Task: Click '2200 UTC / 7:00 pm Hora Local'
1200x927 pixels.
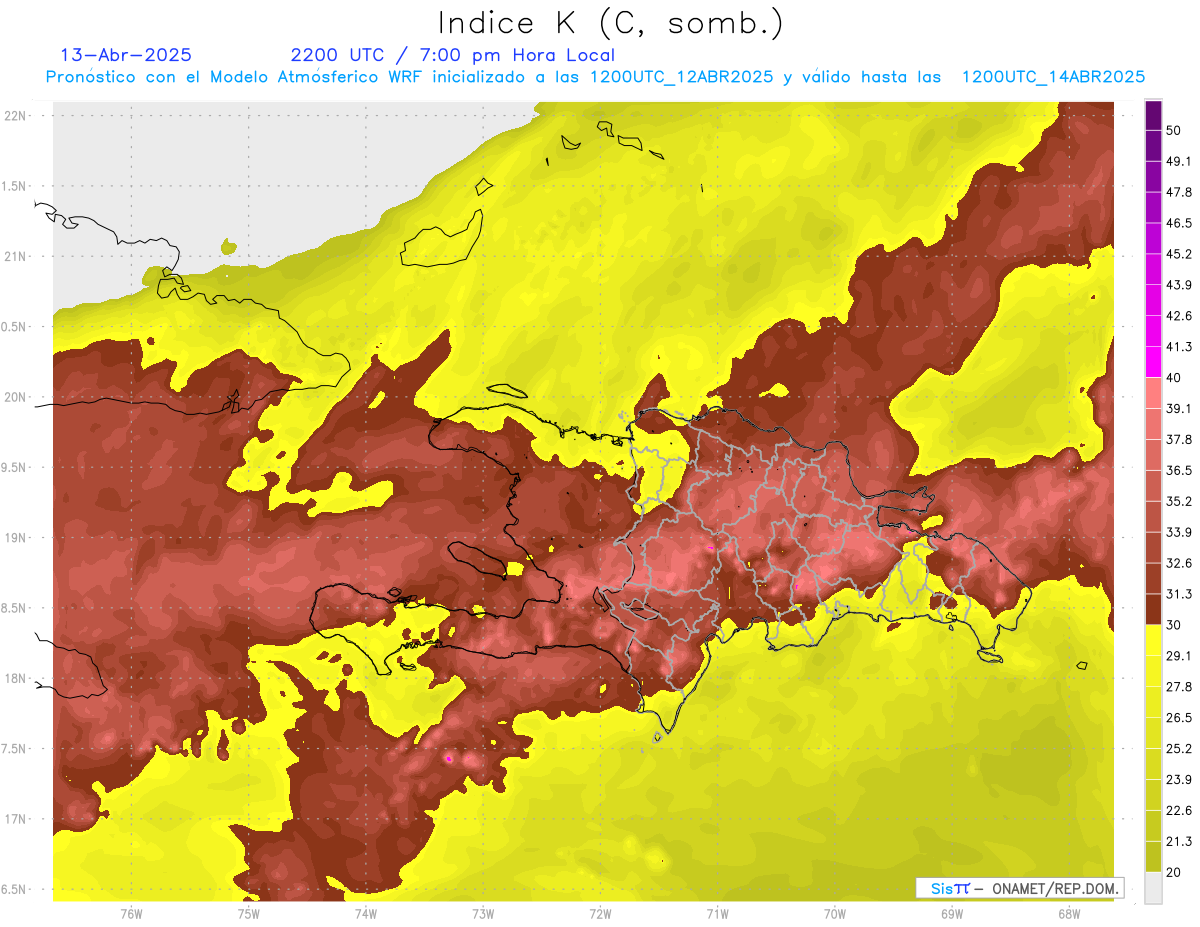Action: click(x=453, y=55)
